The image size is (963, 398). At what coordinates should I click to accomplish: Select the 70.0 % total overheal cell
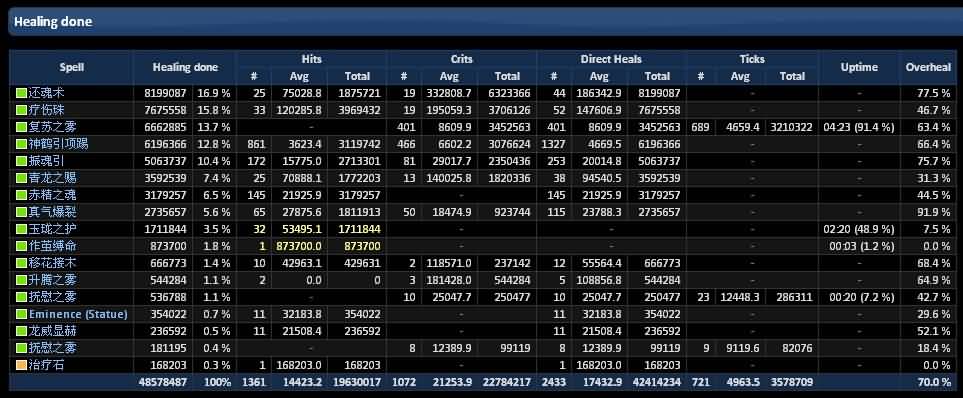point(928,382)
